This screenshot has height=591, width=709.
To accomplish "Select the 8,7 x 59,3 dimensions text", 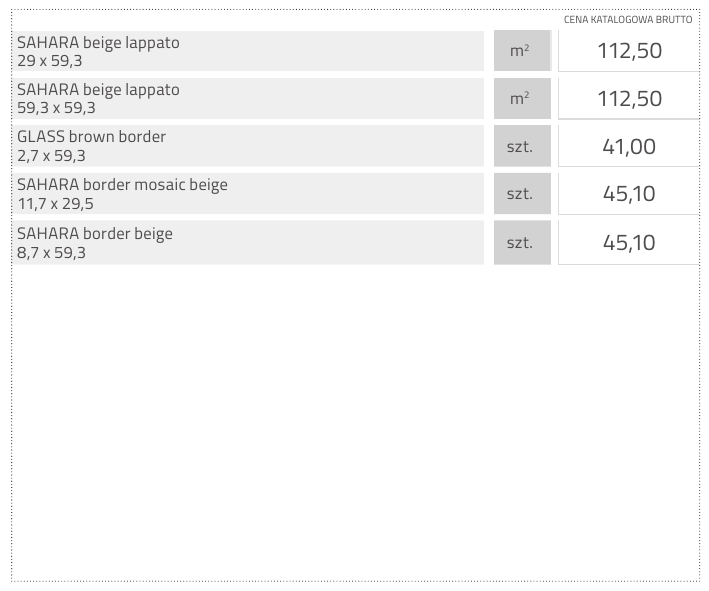I will (x=51, y=253).
